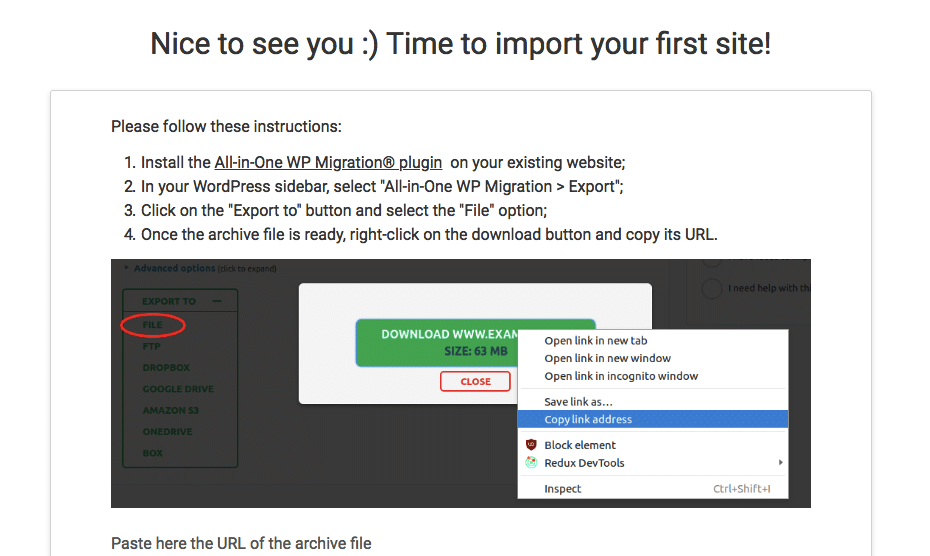Pick the Amazon S3 export option
The width and height of the screenshot is (930, 556).
point(169,411)
